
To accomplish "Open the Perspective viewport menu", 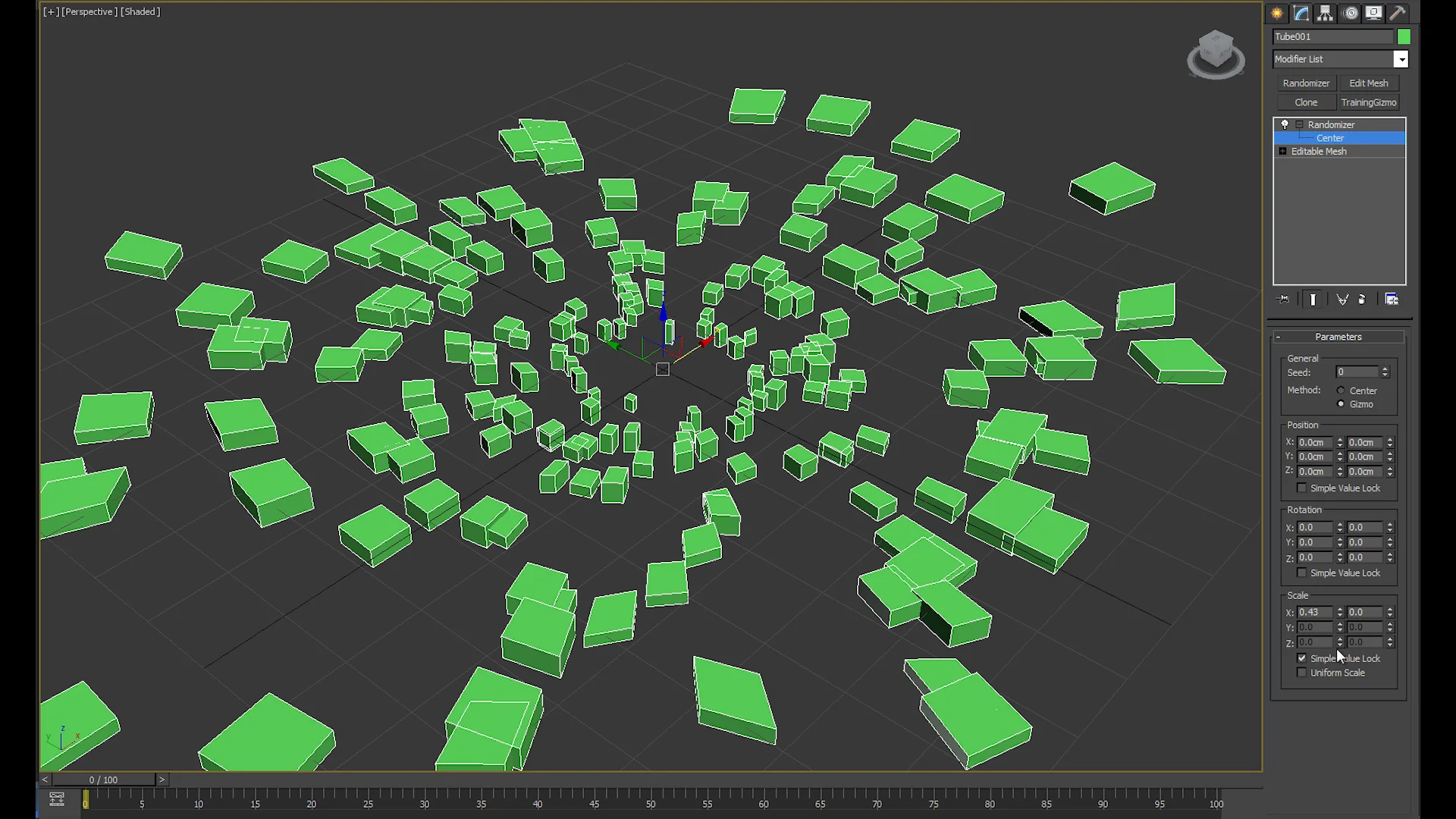I will pos(89,11).
